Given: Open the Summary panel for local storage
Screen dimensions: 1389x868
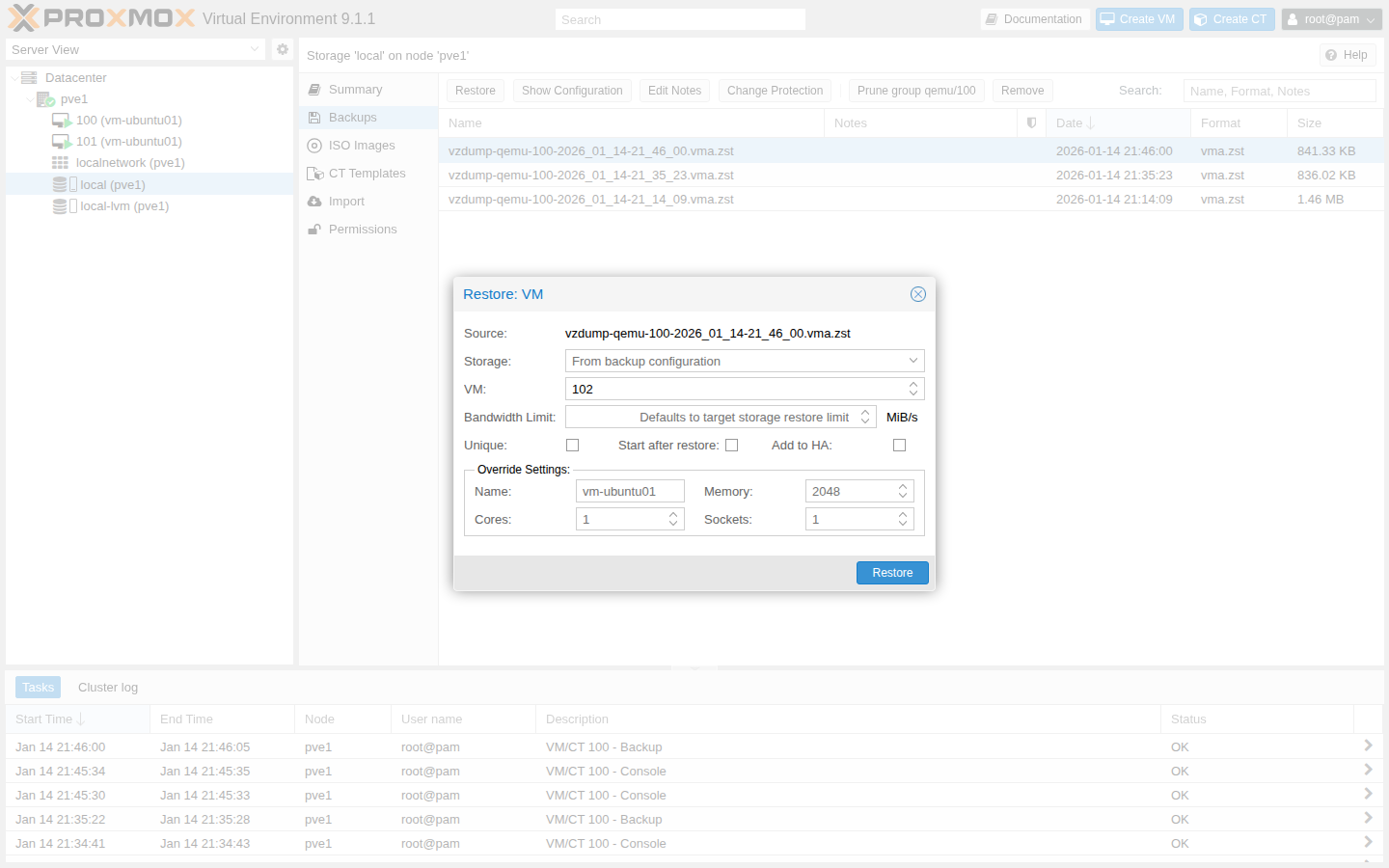Looking at the screenshot, I should pos(355,89).
